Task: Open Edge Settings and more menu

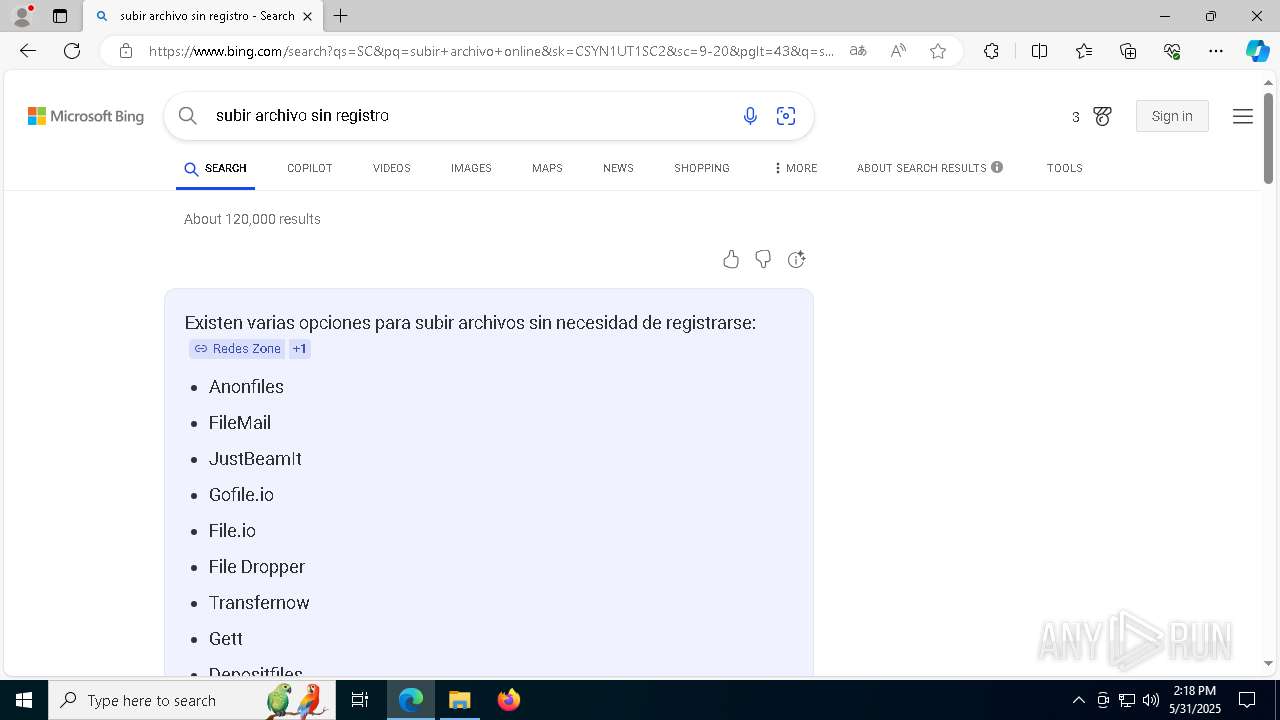Action: [1216, 51]
